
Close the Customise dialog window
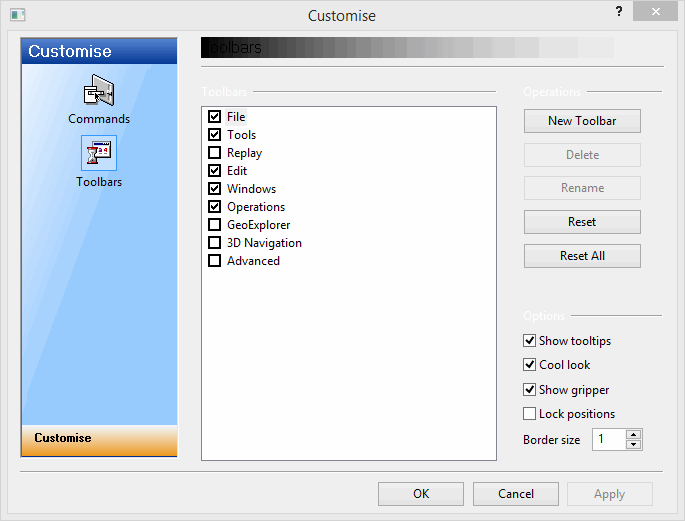click(655, 12)
